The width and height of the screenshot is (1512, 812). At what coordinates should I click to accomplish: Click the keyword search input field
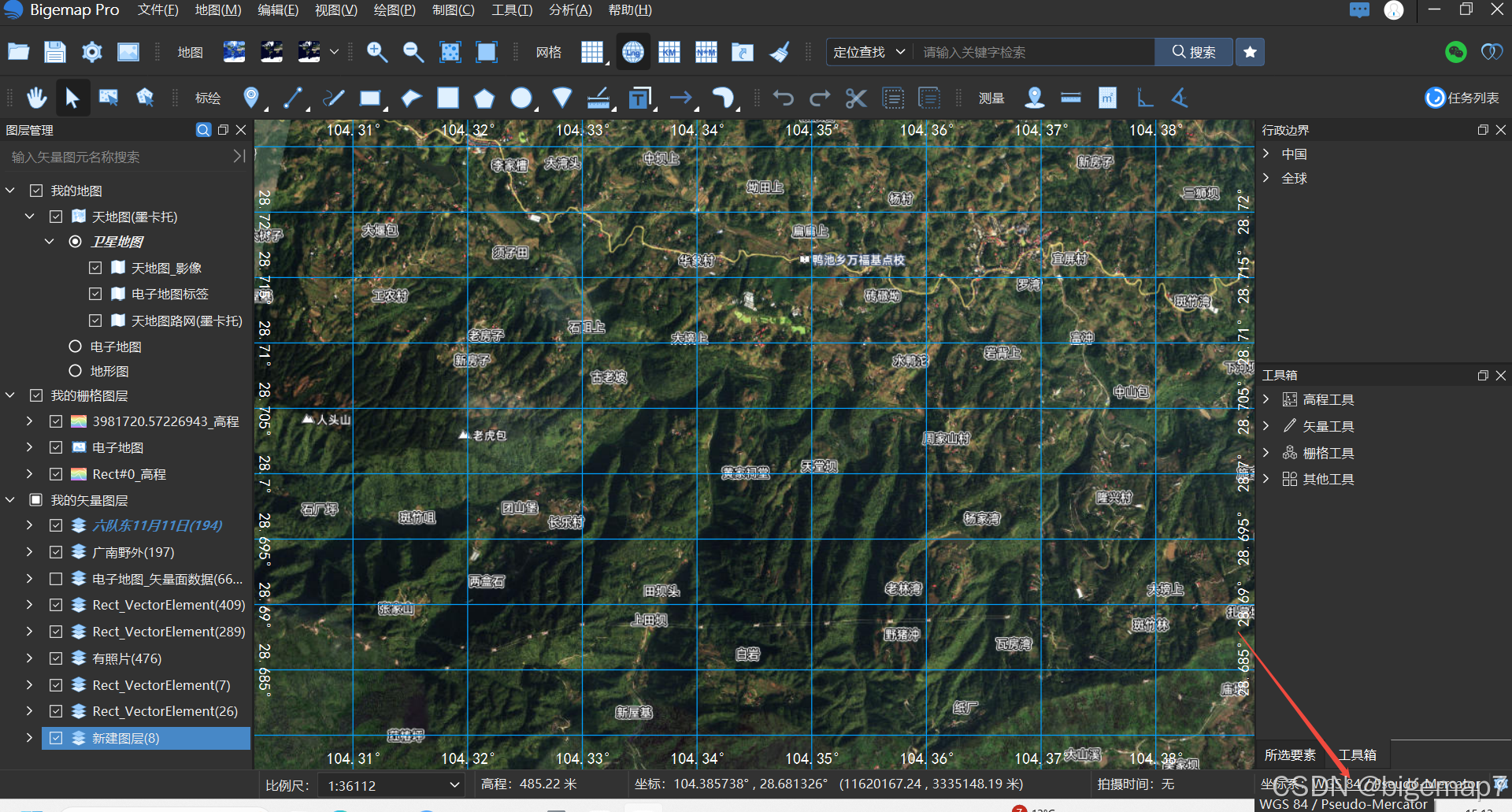point(1034,52)
